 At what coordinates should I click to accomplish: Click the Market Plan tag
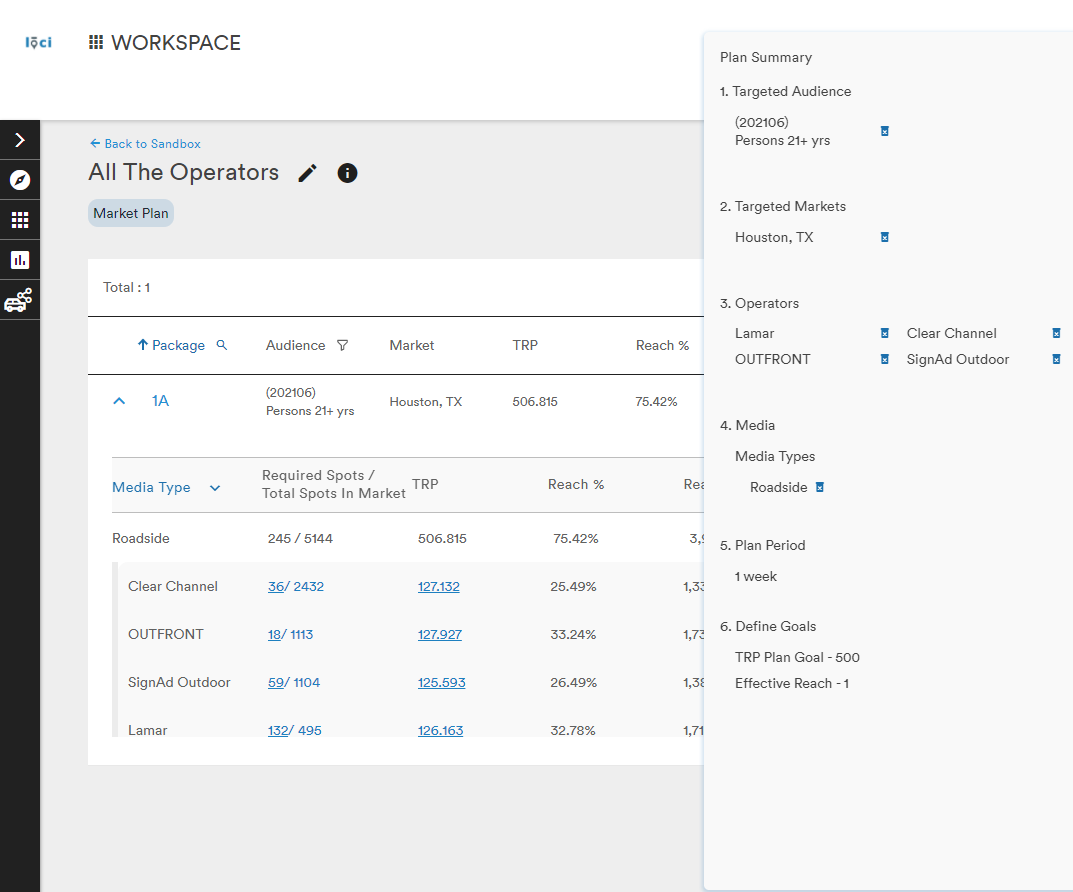[x=131, y=213]
